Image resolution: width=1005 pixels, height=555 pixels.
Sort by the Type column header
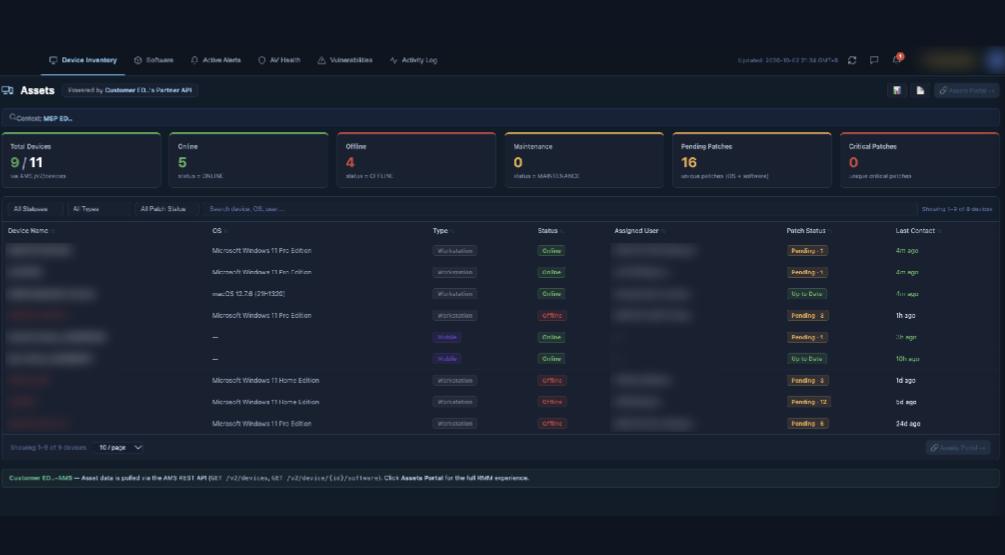click(x=442, y=231)
